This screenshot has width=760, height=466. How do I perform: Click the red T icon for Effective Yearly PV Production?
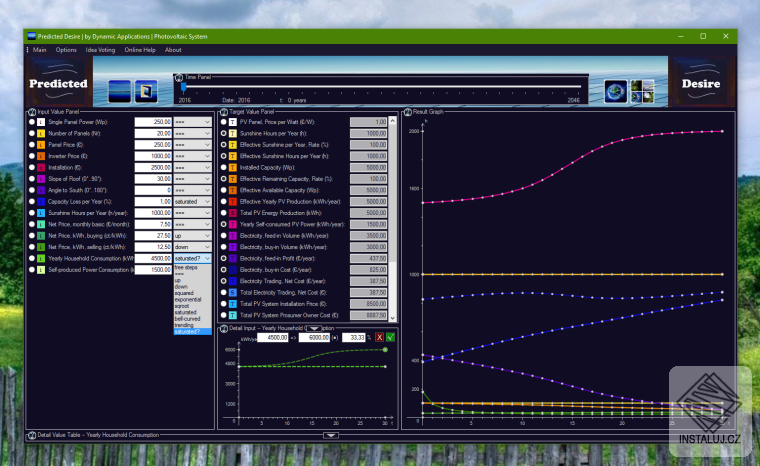coord(233,202)
